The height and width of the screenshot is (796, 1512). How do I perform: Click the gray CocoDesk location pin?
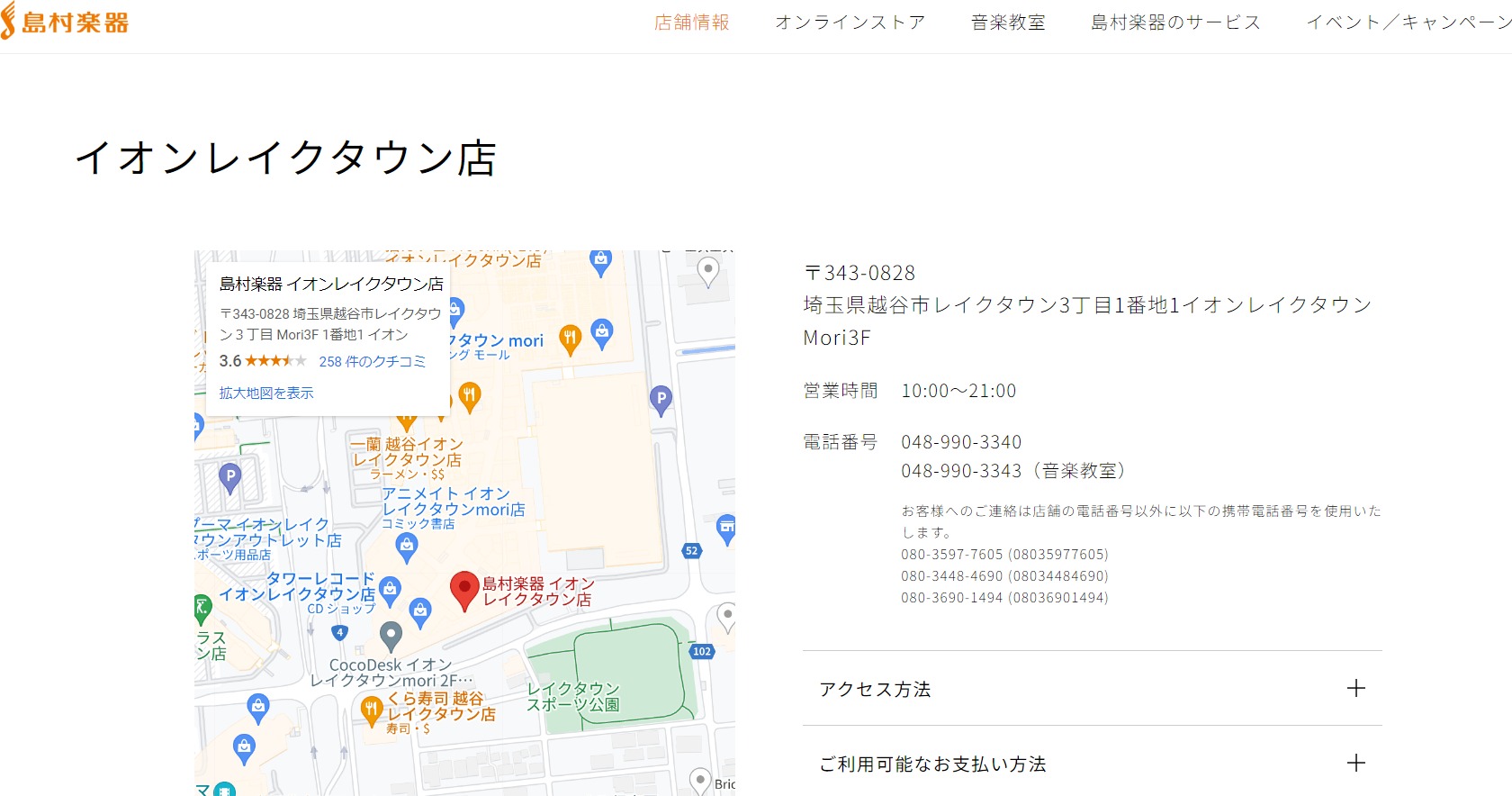(x=391, y=636)
